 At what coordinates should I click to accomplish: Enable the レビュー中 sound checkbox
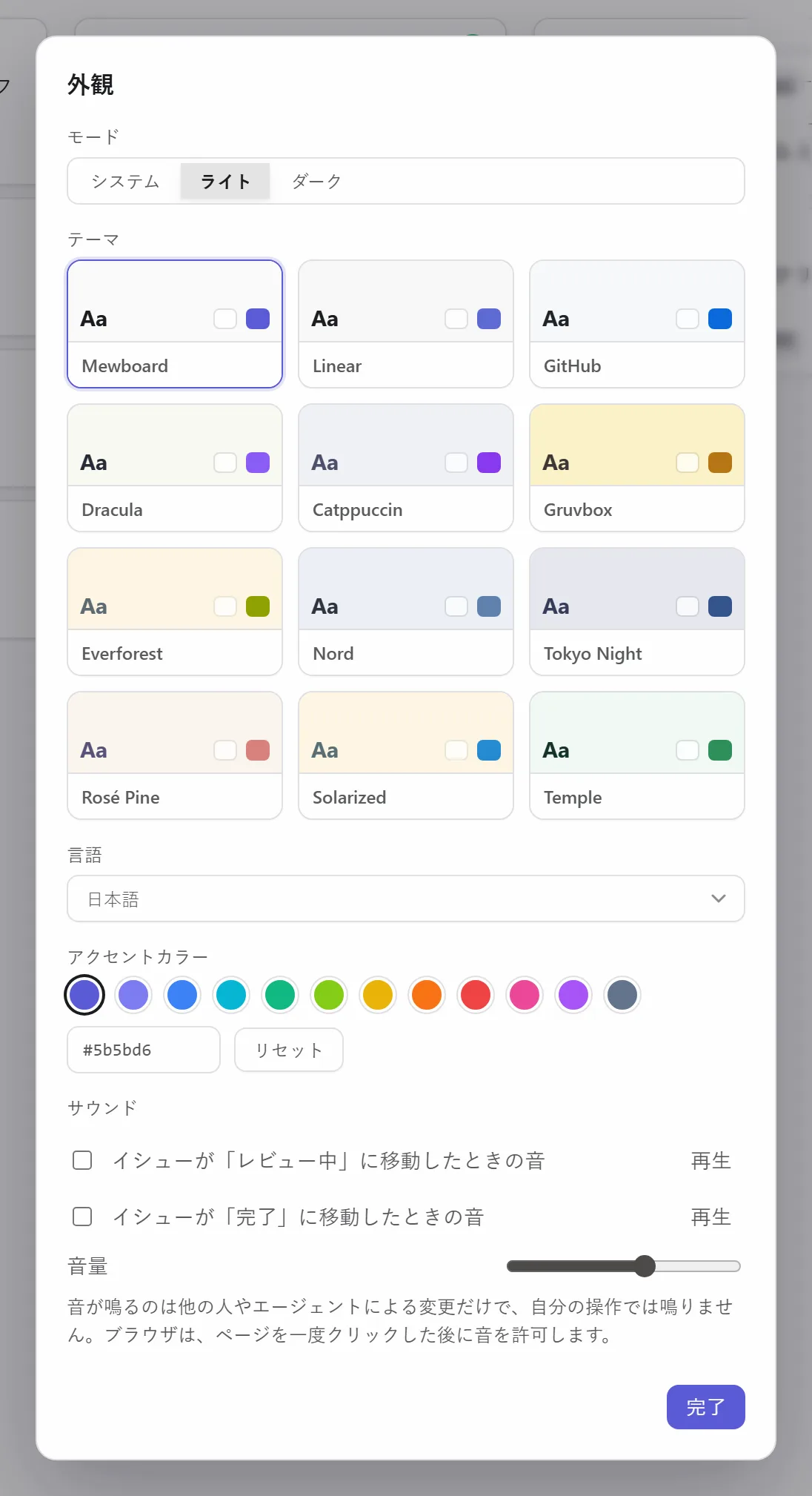[x=82, y=1160]
